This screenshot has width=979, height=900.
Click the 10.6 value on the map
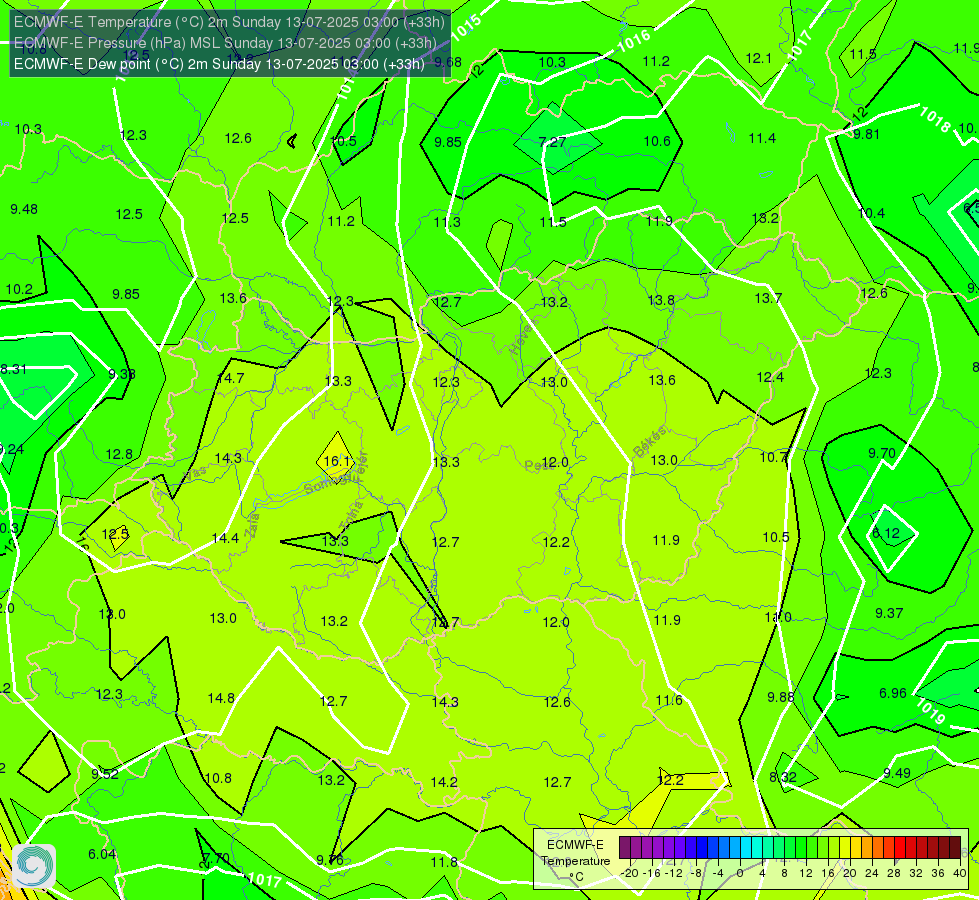(657, 141)
